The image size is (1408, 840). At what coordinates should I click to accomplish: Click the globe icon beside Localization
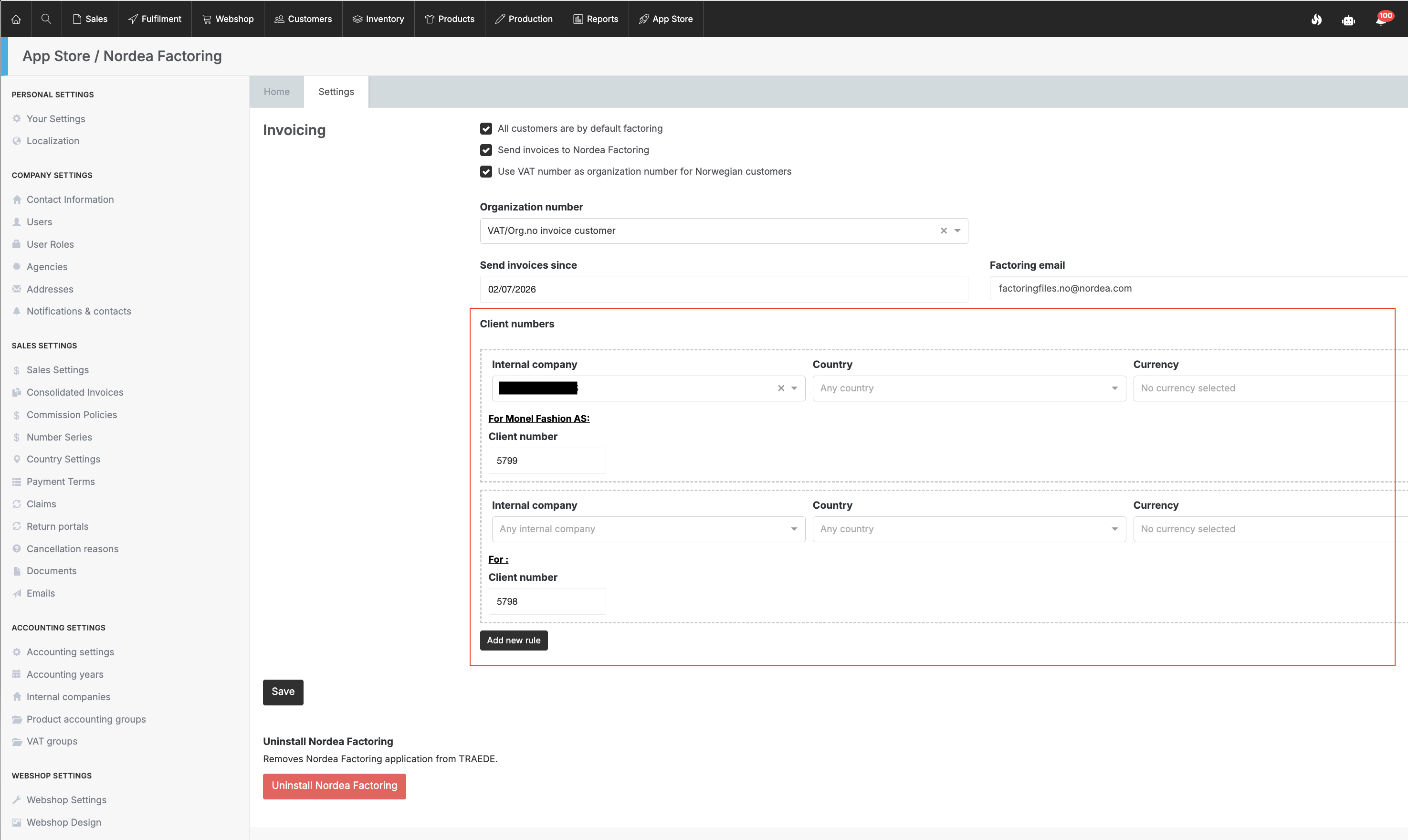pos(17,141)
